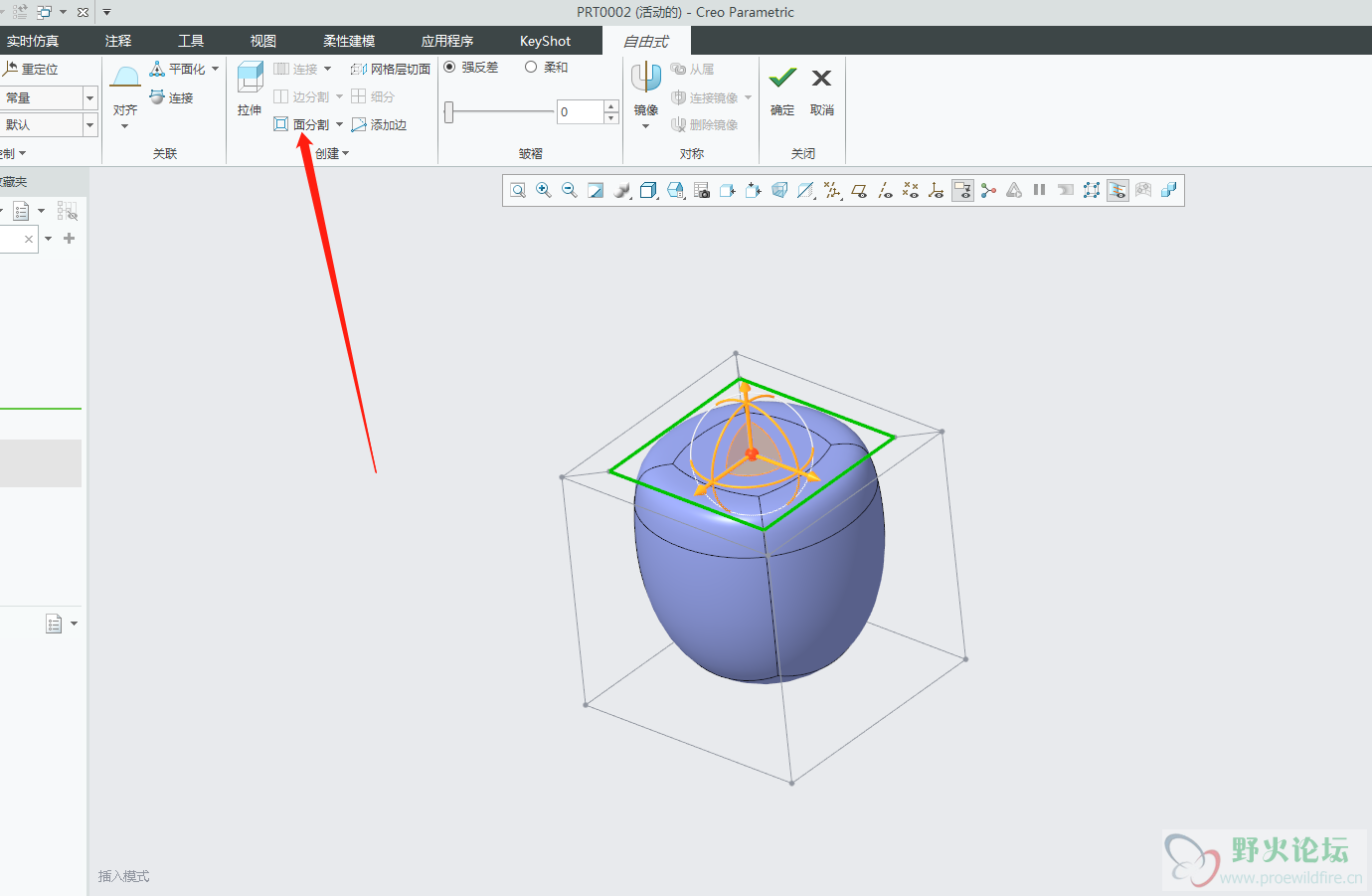Viewport: 1372px width, 896px height.
Task: Open the display style wireframe cube icon
Action: 648,190
